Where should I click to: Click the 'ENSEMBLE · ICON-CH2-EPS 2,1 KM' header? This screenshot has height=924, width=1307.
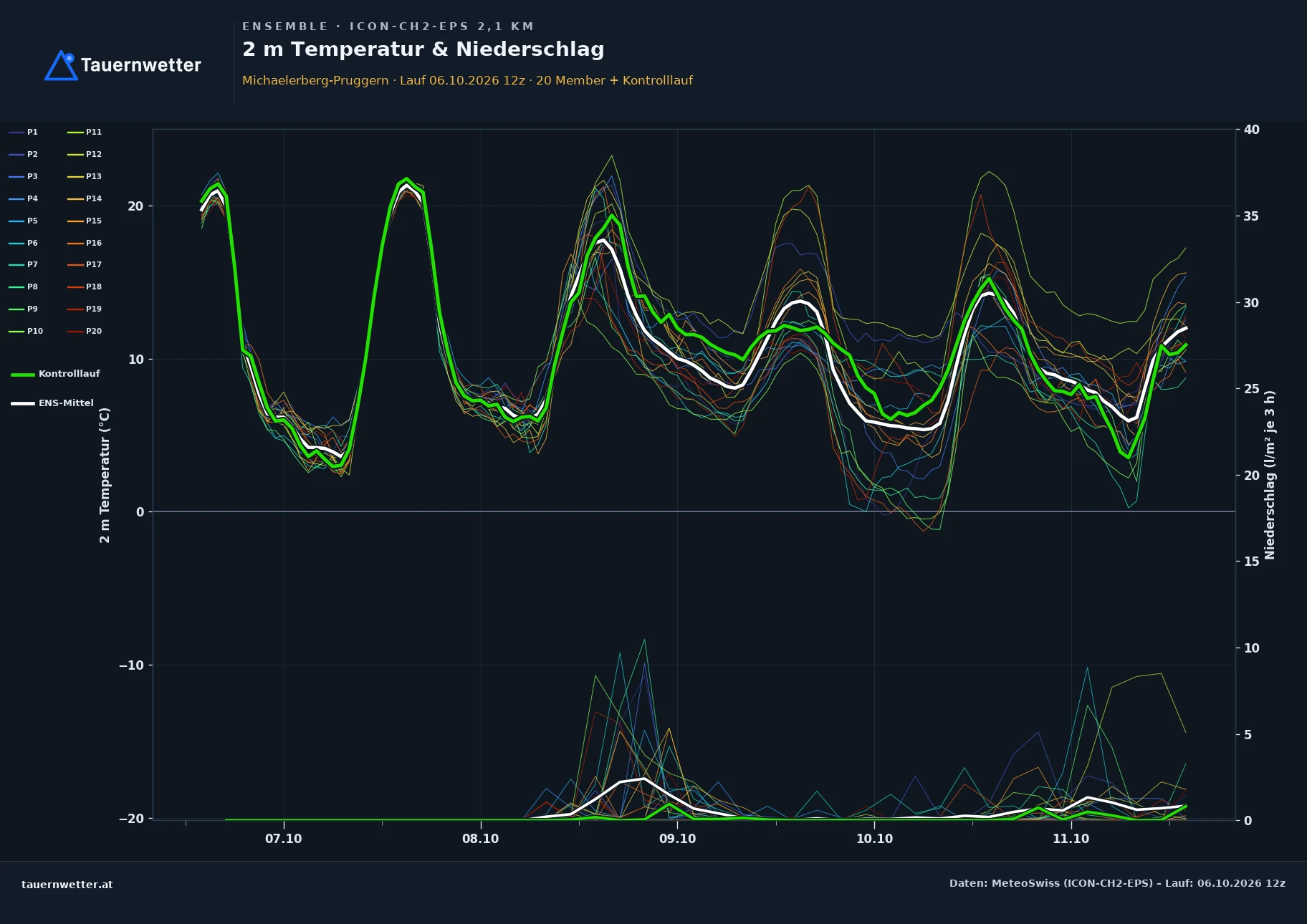pos(388,27)
